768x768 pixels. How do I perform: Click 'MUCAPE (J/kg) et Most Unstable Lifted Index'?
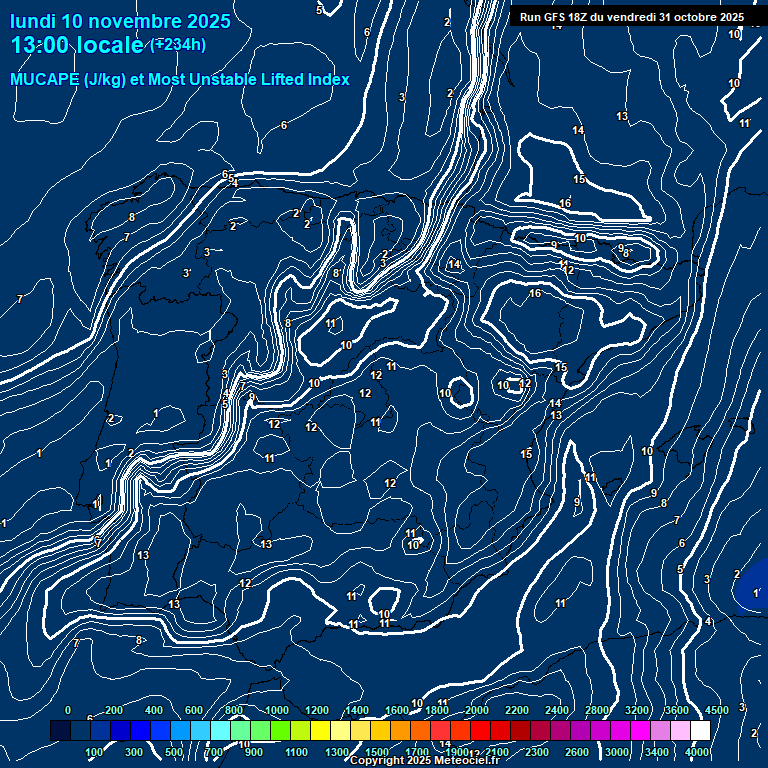pyautogui.click(x=180, y=79)
